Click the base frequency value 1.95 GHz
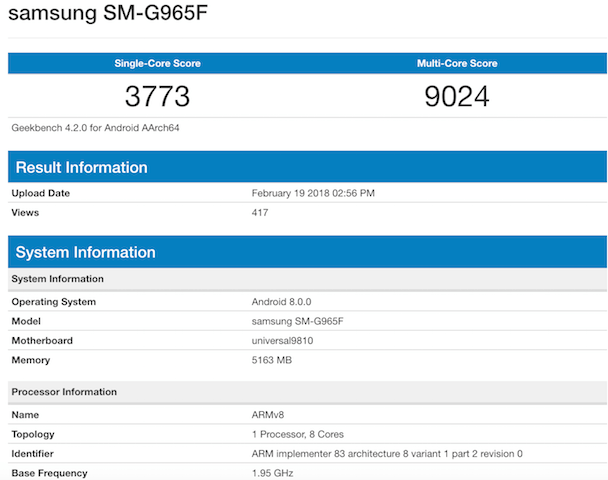This screenshot has height=480, width=608. point(273,473)
